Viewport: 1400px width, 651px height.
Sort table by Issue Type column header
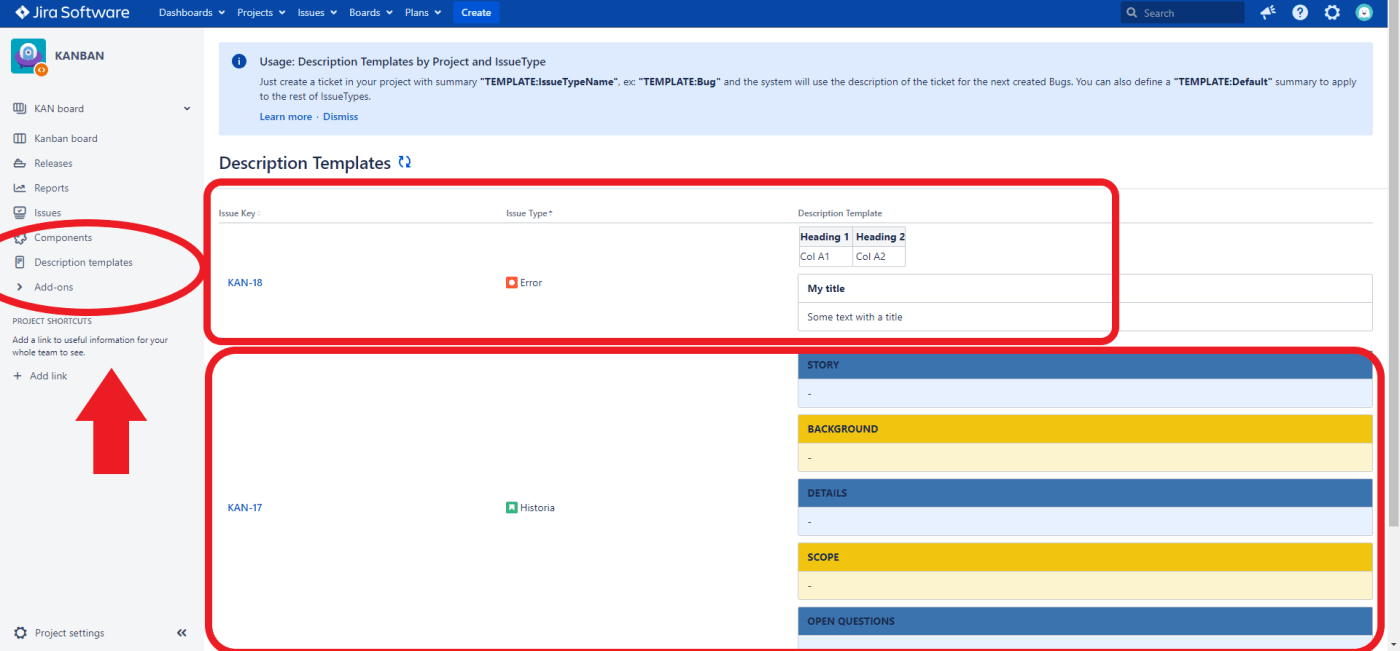point(529,213)
